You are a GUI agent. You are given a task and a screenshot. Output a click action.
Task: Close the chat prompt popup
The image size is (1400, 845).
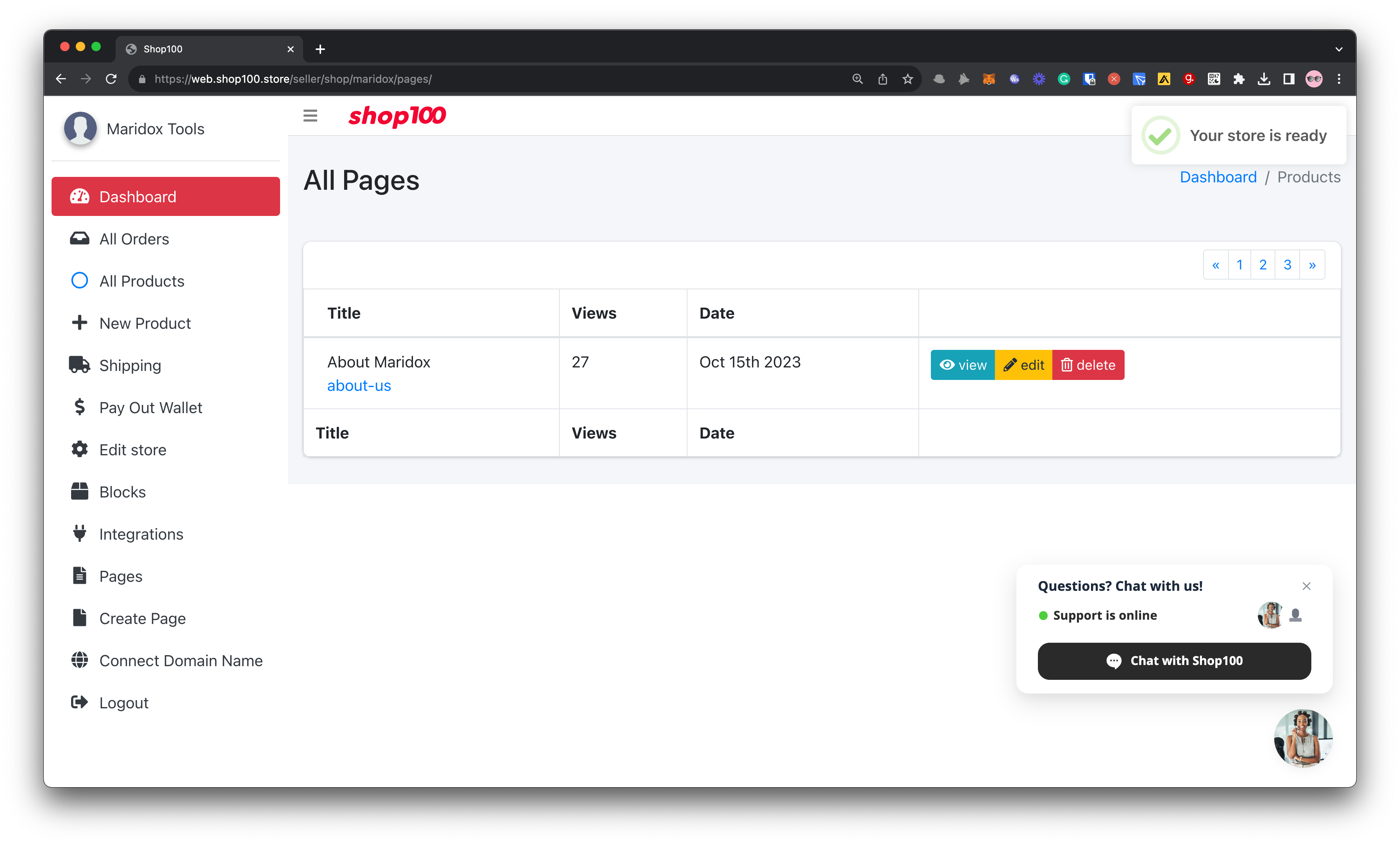tap(1307, 586)
